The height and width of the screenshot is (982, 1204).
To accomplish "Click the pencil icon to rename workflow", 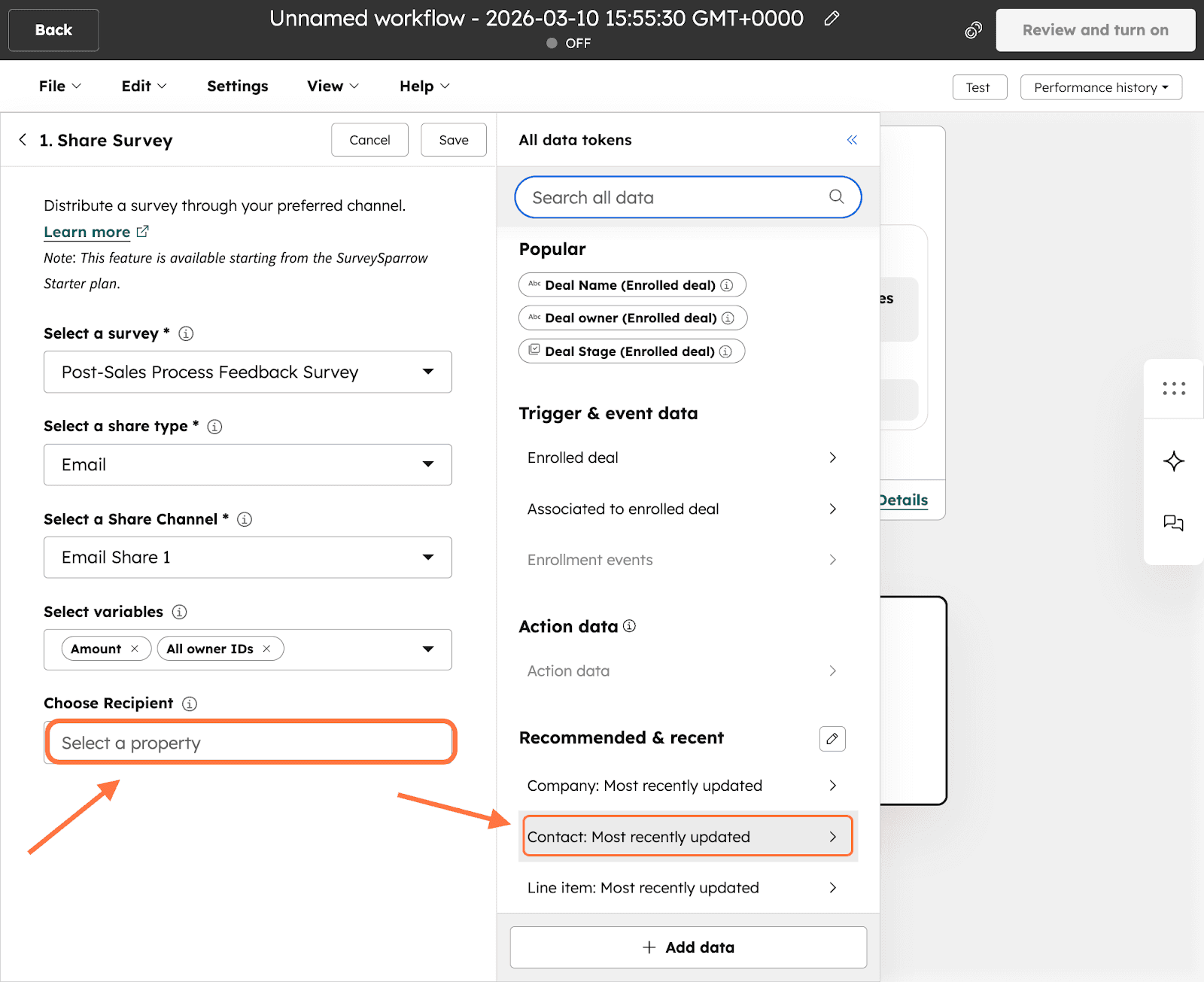I will coord(832,19).
